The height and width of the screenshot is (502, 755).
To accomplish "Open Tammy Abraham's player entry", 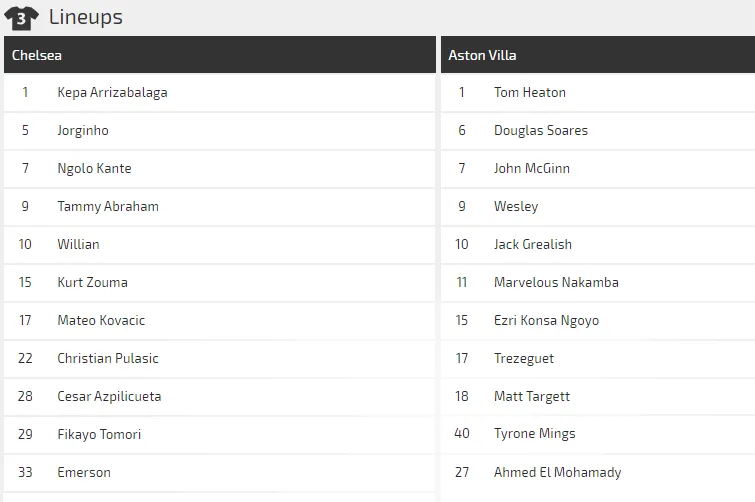I will coord(108,206).
